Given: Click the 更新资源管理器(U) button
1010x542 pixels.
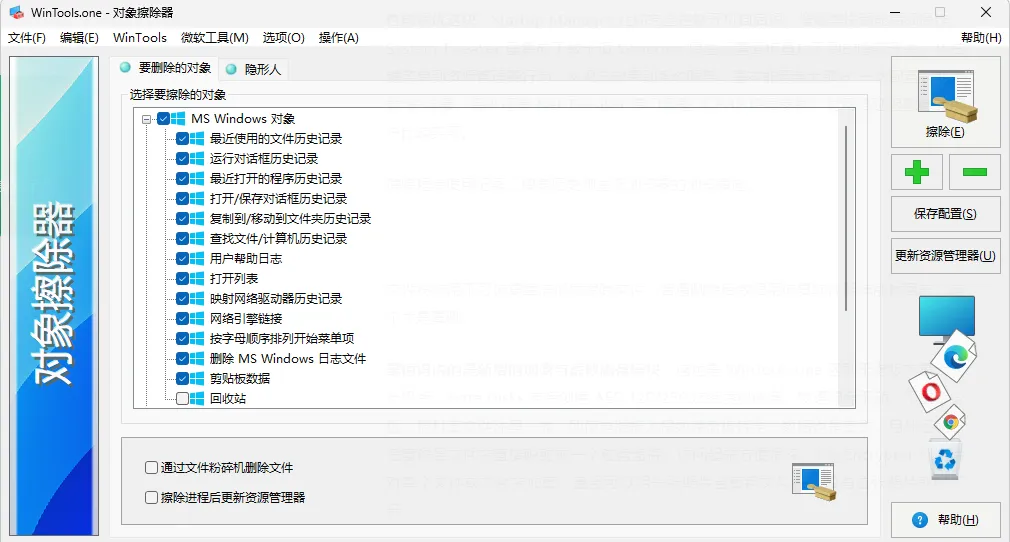Looking at the screenshot, I should point(945,256).
